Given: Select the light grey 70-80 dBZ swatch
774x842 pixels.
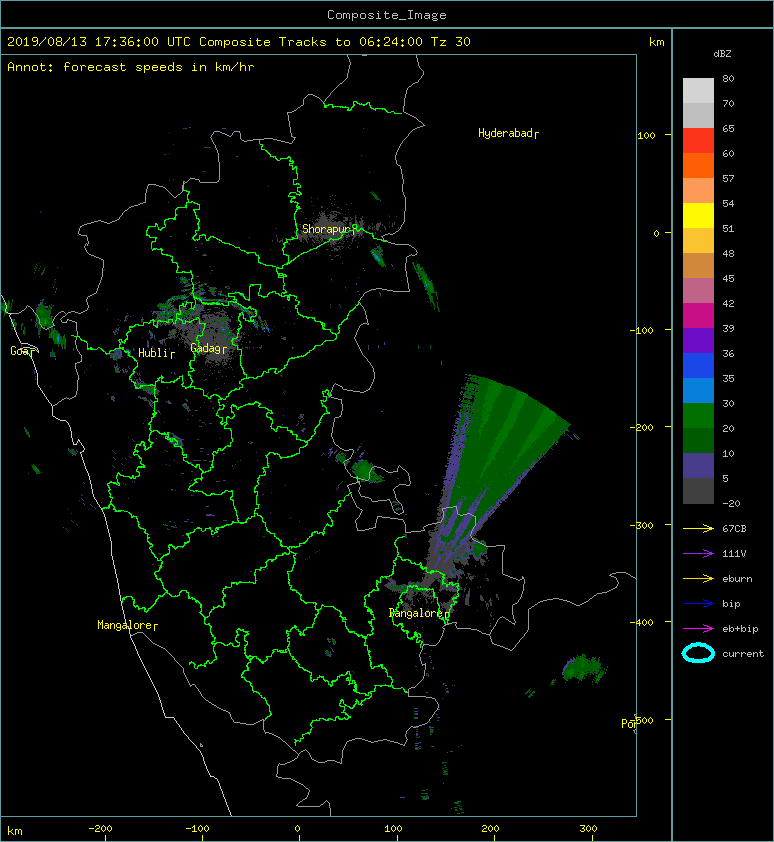Looking at the screenshot, I should tap(698, 91).
